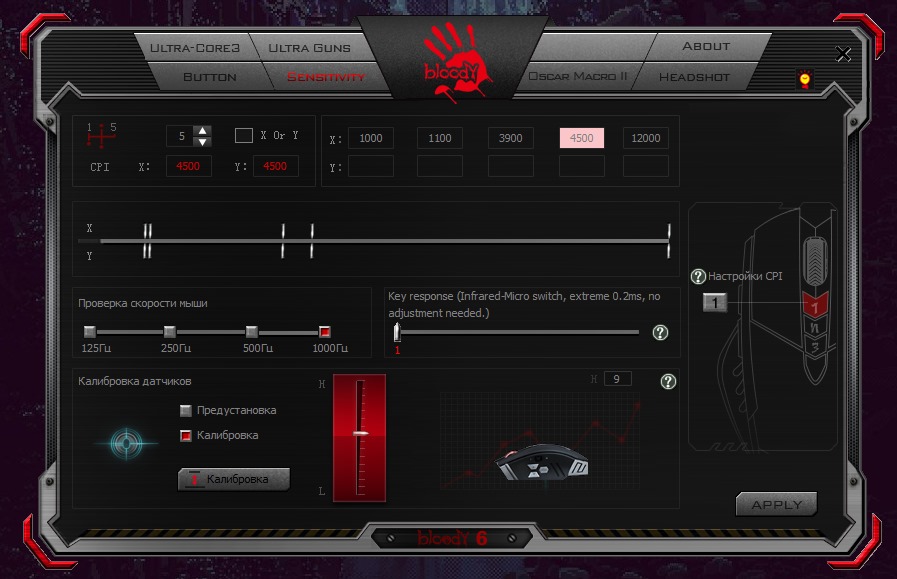Open the Oscar Macro II tab
The height and width of the screenshot is (579, 897).
coord(578,76)
